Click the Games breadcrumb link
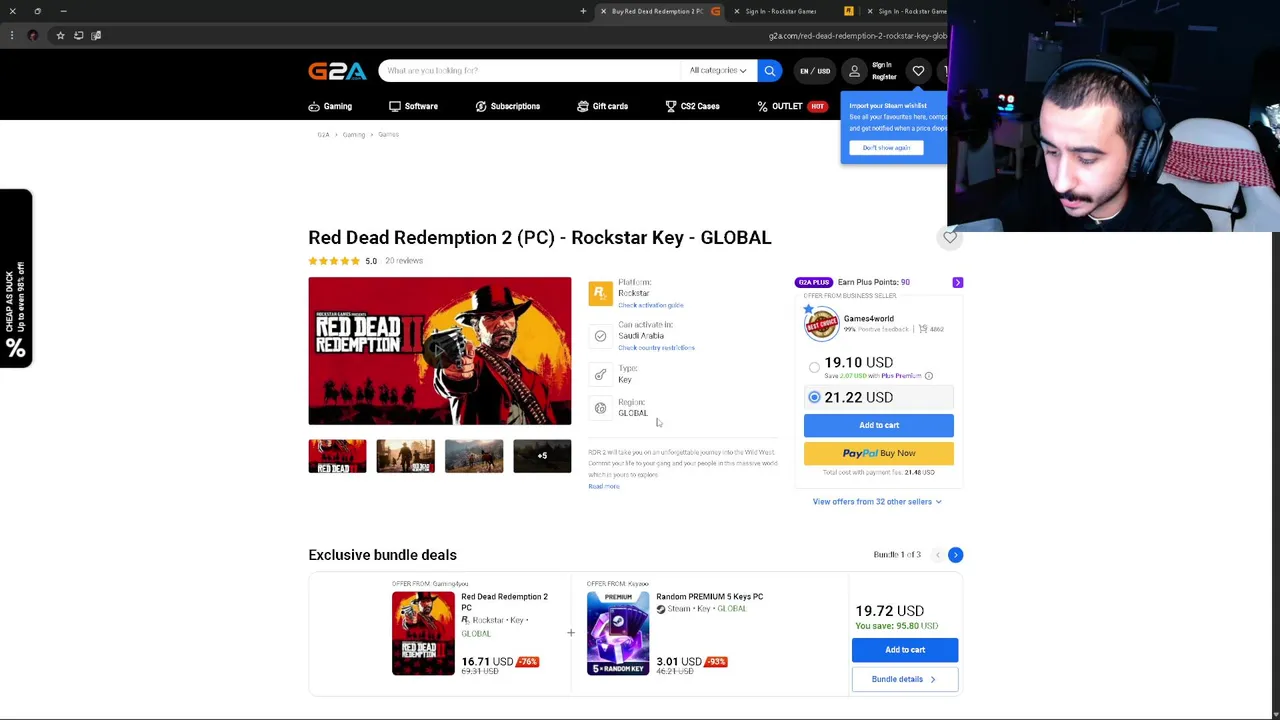 pyautogui.click(x=388, y=135)
